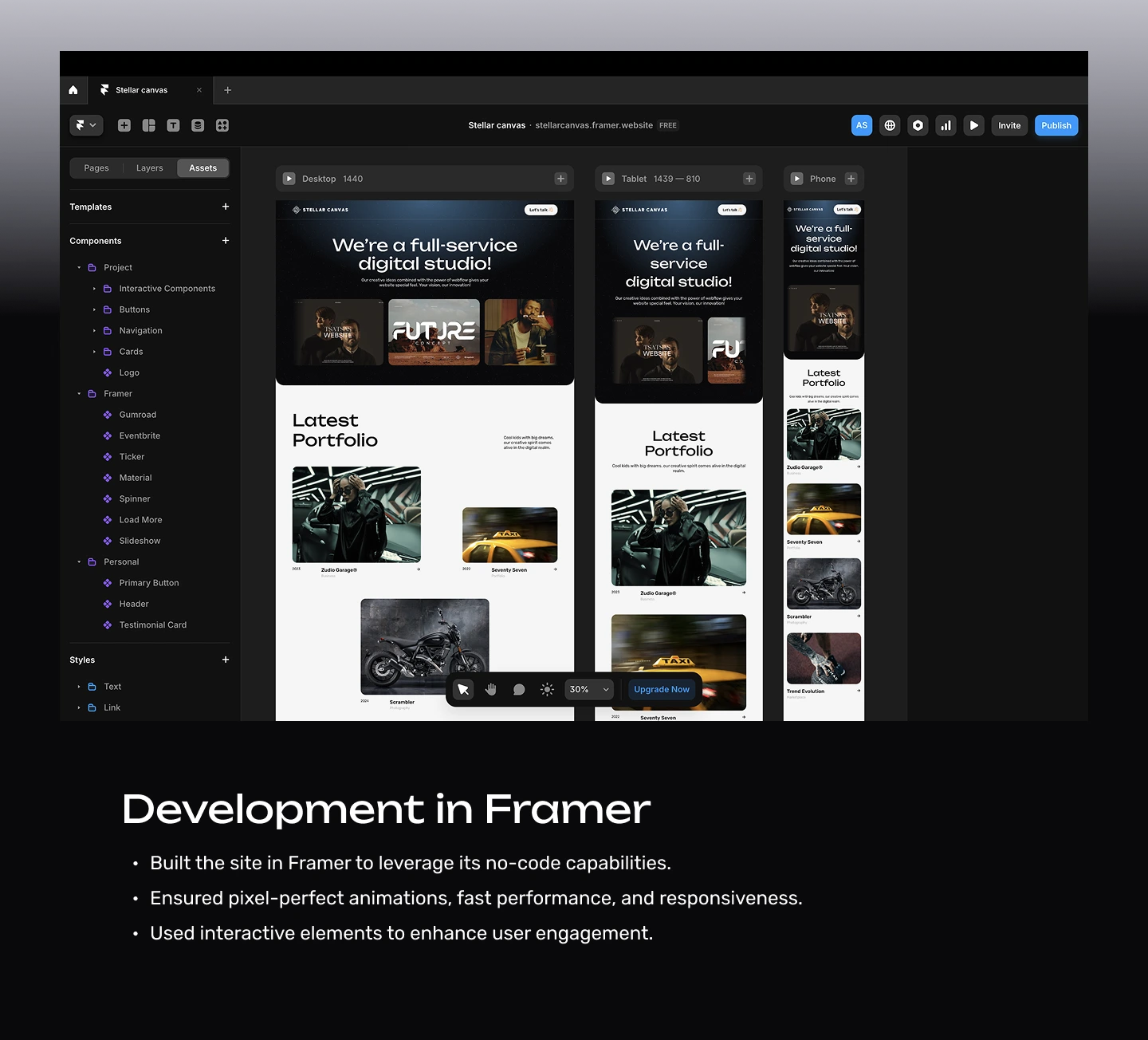1148x1040 pixels.
Task: Select the FUTURE concept card in Desktop frame
Action: tap(434, 333)
